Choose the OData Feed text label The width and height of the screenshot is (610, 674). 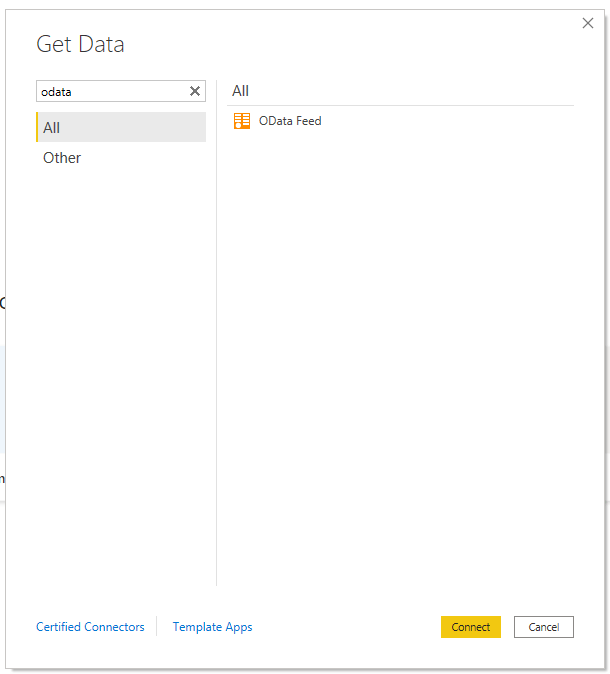[290, 121]
